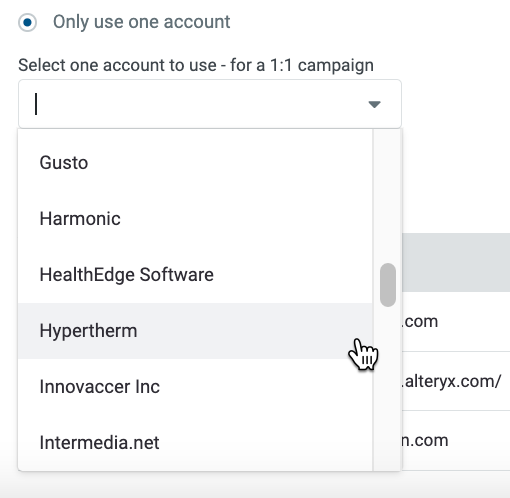Image resolution: width=510 pixels, height=498 pixels.
Task: Click scrollbar track above the thumb
Action: pos(388,196)
